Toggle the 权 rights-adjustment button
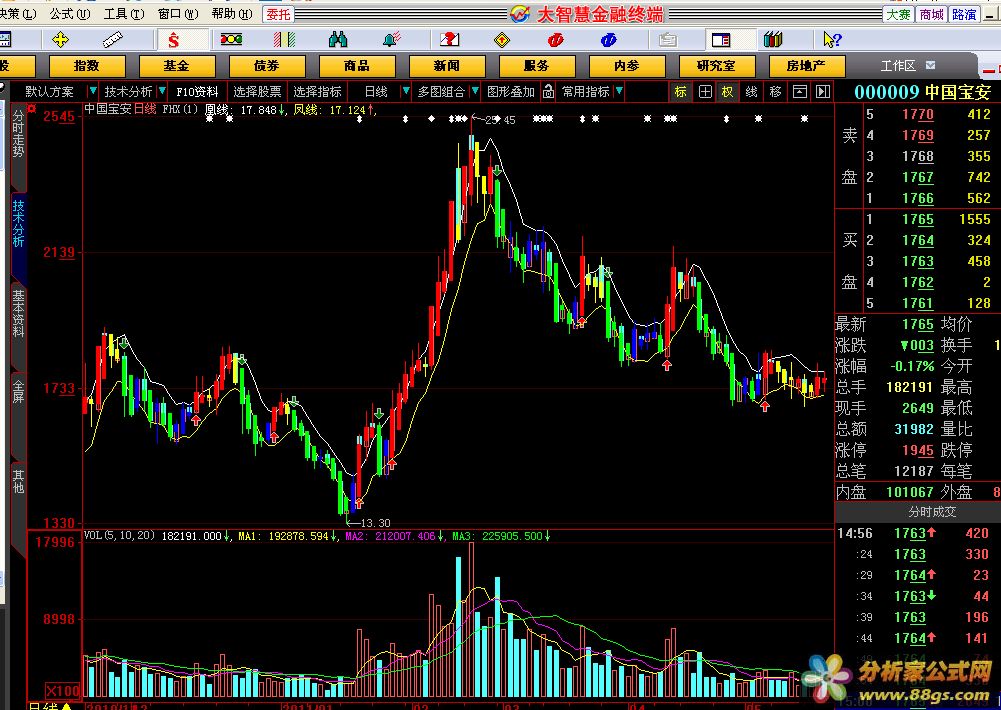The width and height of the screenshot is (1001, 710). point(728,92)
